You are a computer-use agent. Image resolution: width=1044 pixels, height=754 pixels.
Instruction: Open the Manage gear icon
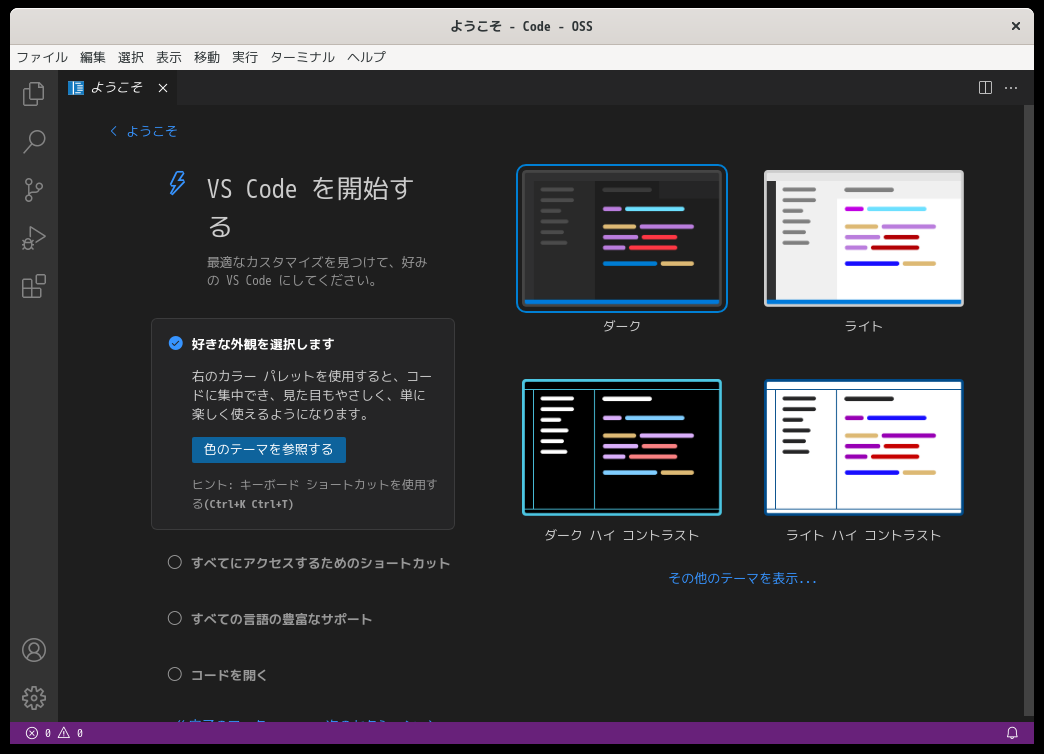[34, 698]
